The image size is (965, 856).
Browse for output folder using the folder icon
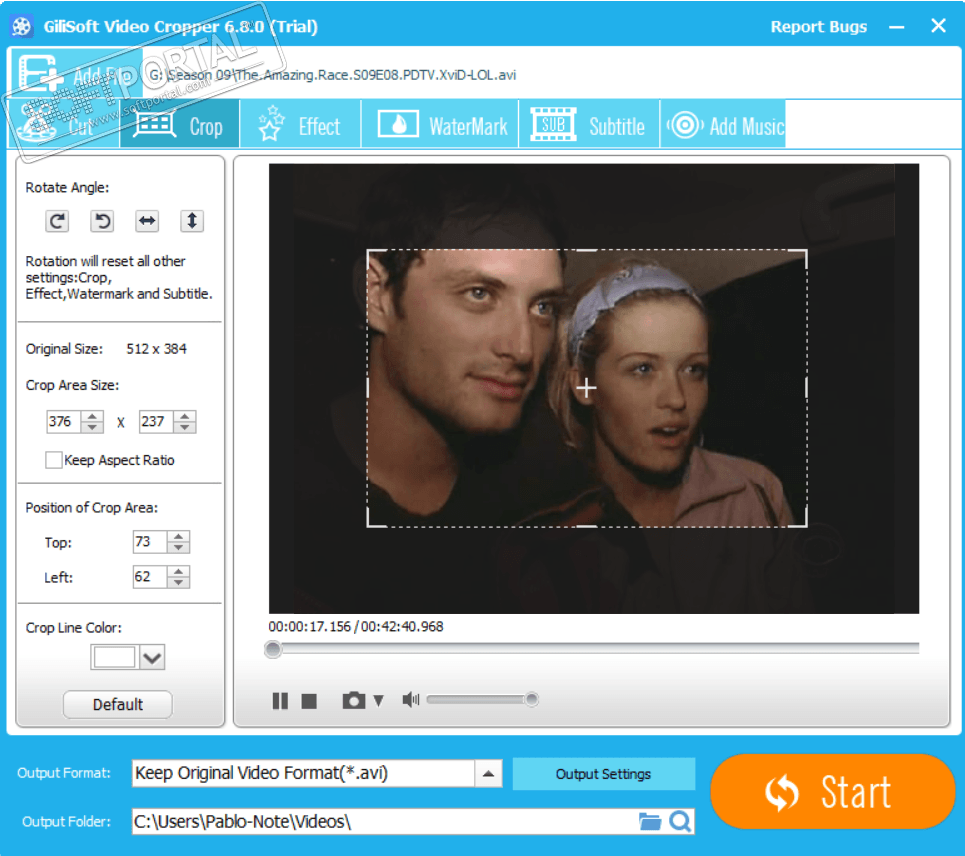(649, 822)
